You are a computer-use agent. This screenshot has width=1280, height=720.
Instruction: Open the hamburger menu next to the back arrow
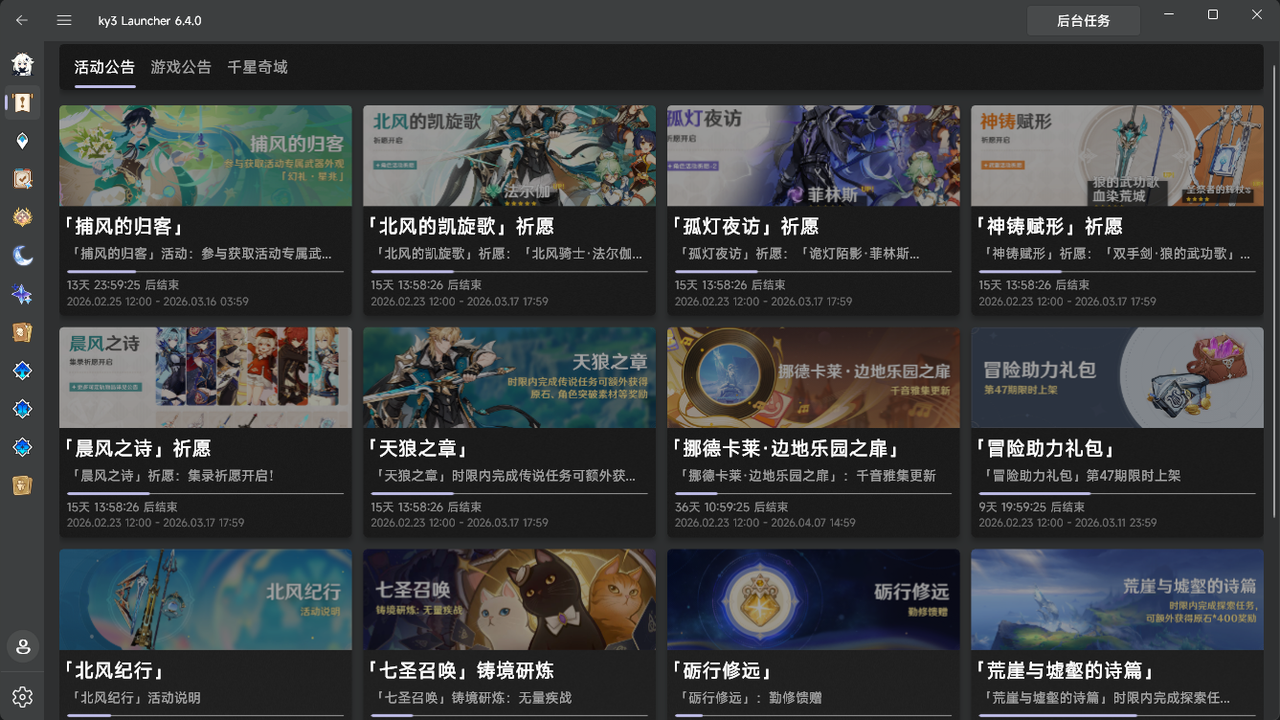pyautogui.click(x=63, y=20)
